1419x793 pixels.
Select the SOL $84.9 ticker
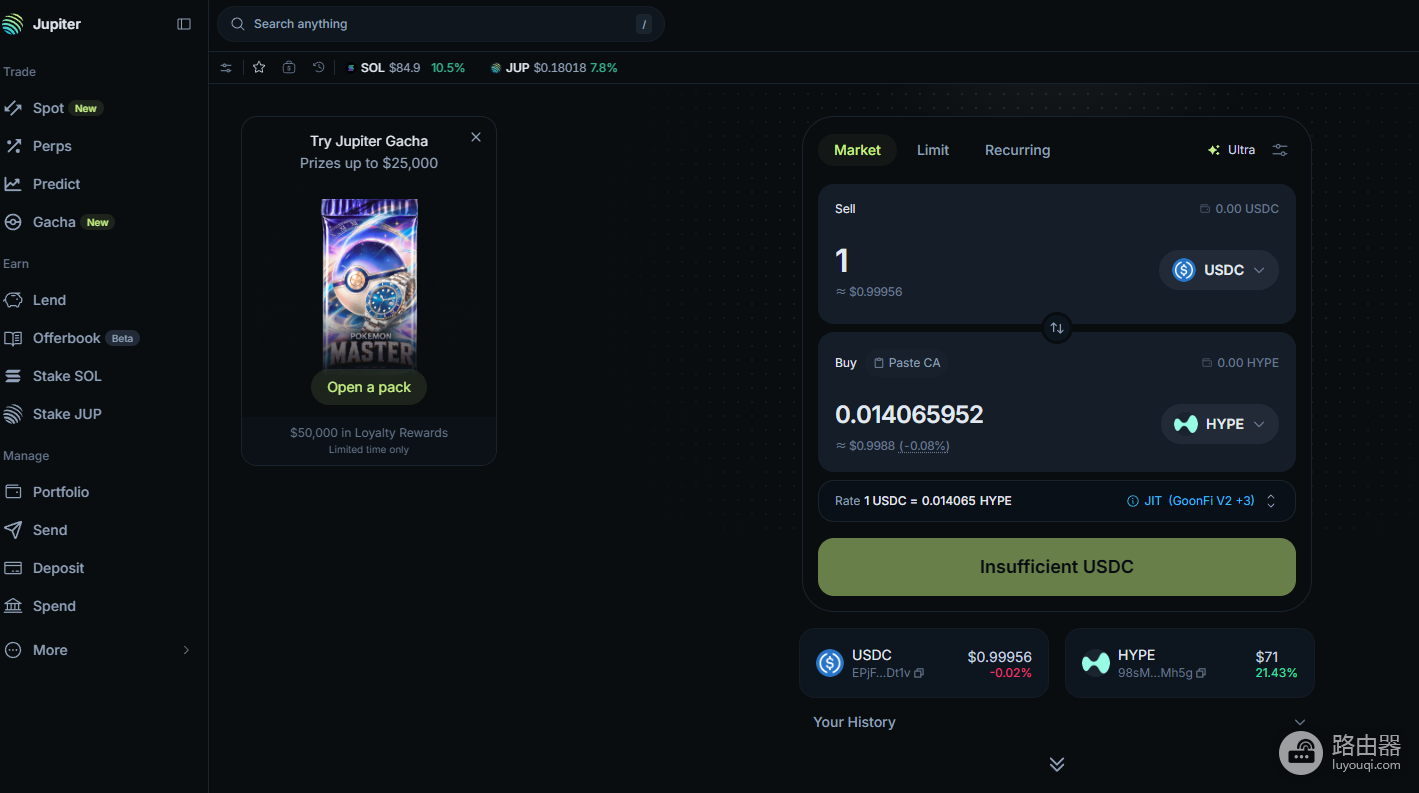(x=405, y=68)
